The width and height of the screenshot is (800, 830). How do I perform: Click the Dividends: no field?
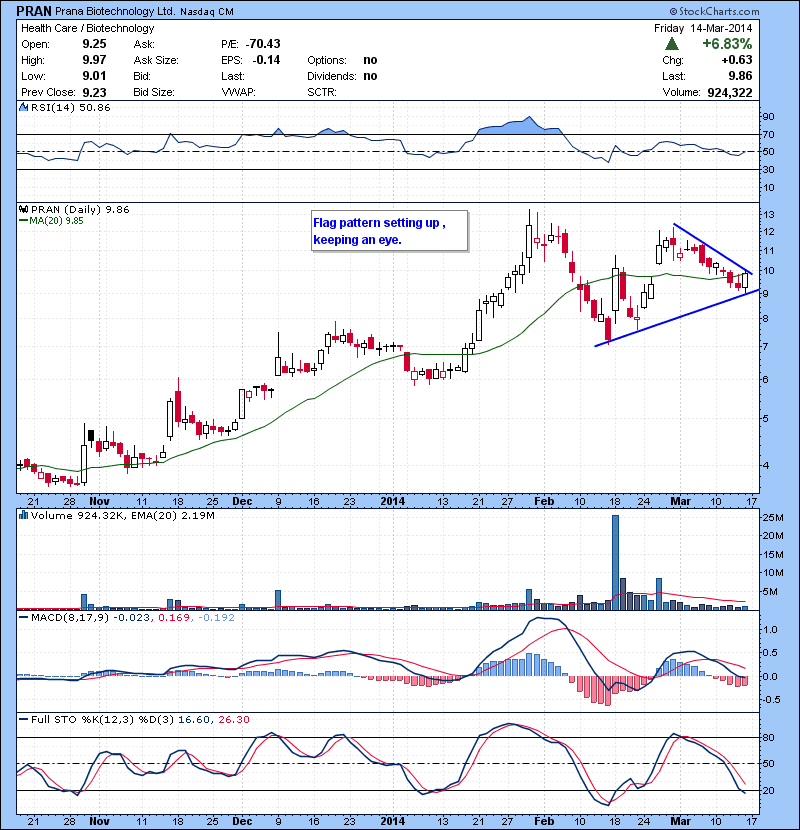[x=342, y=76]
